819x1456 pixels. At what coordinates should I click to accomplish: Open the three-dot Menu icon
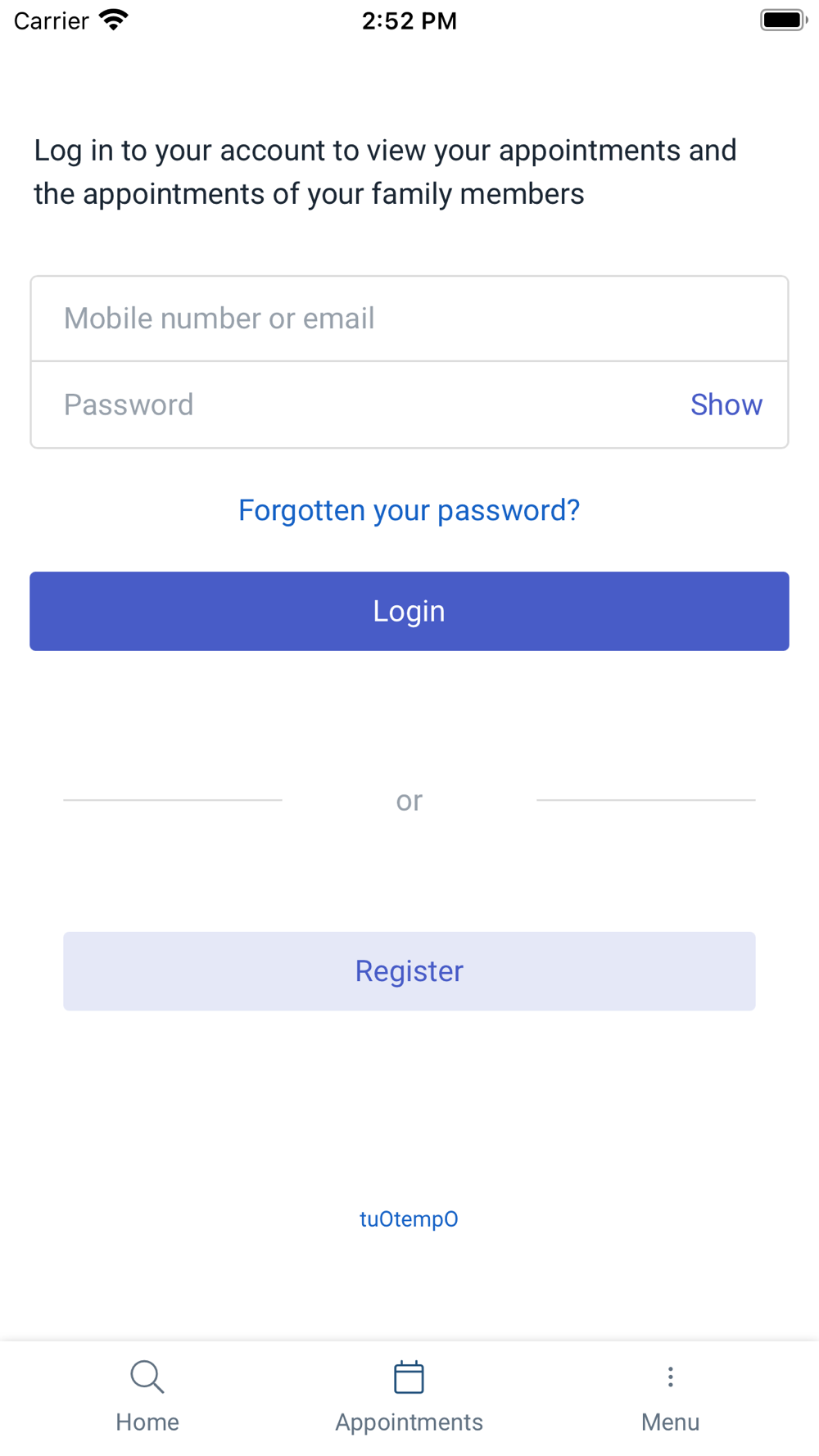coord(670,1377)
